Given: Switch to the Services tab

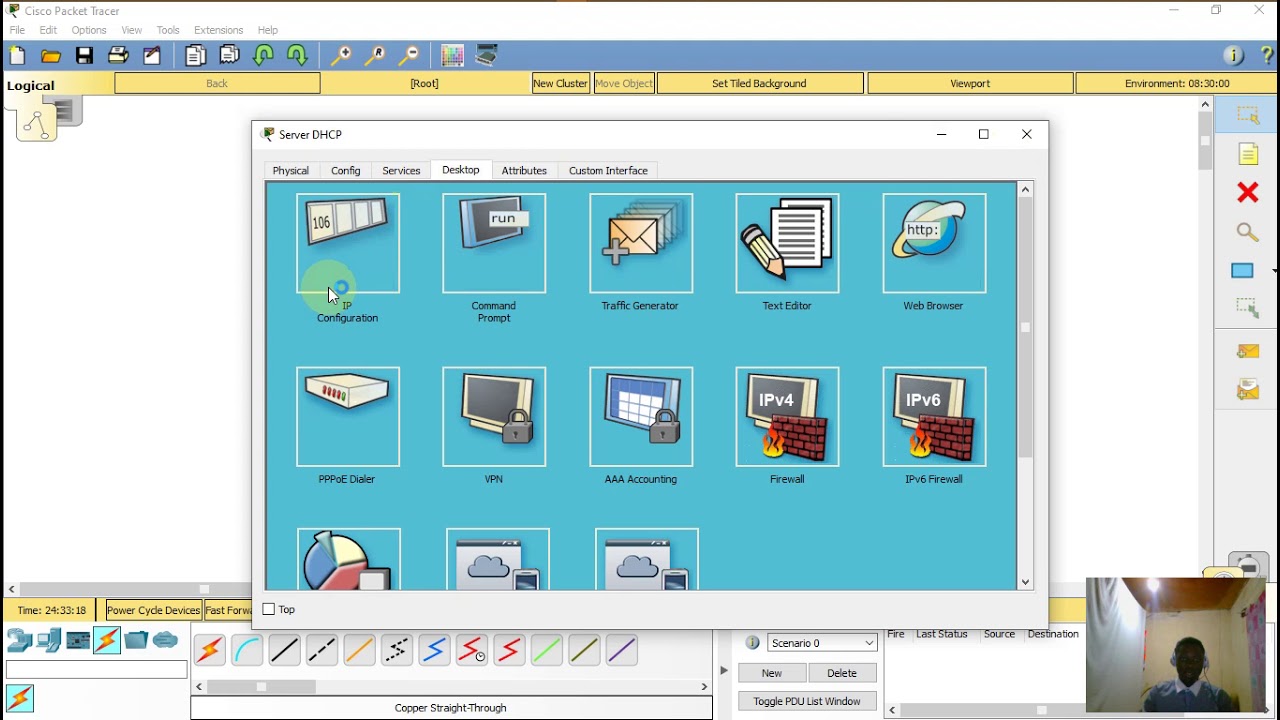Looking at the screenshot, I should pyautogui.click(x=401, y=171).
